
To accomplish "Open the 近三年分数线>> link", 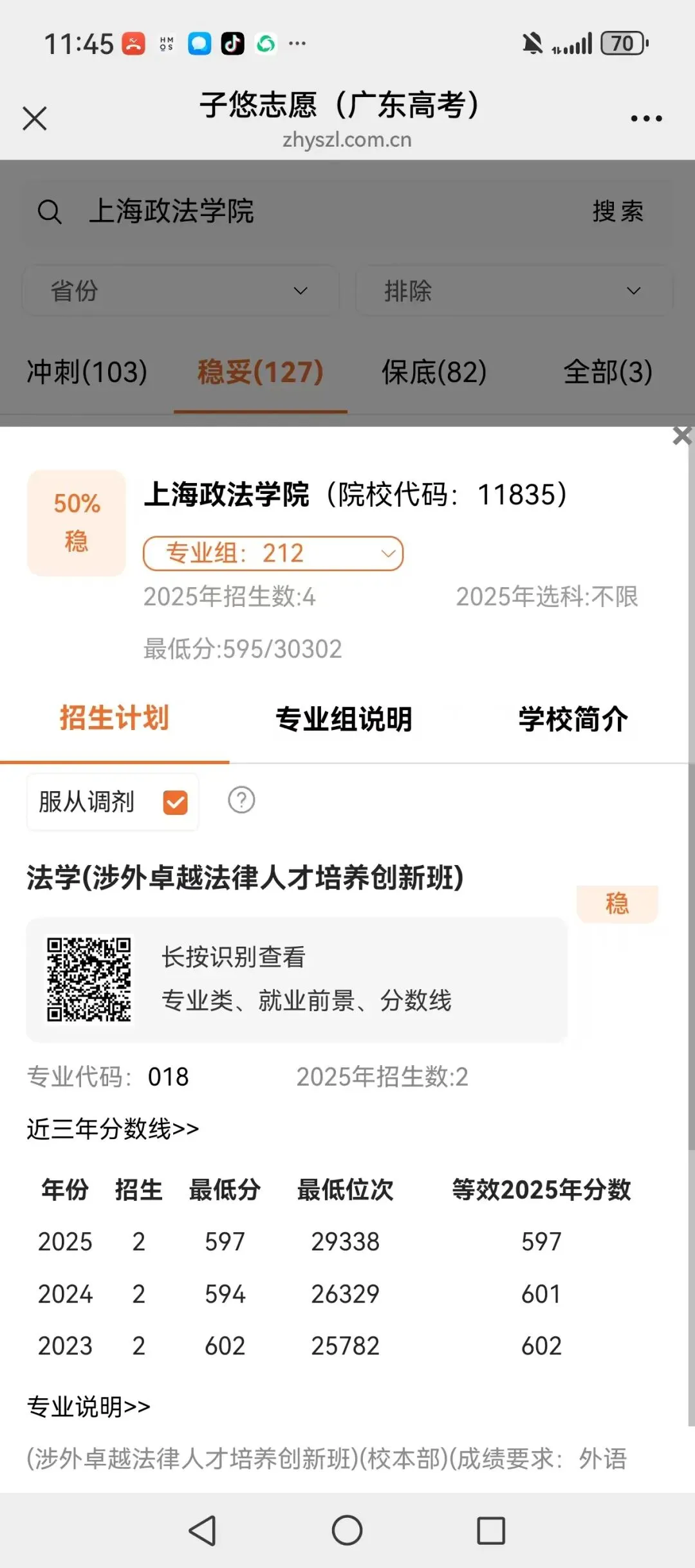I will [113, 1129].
